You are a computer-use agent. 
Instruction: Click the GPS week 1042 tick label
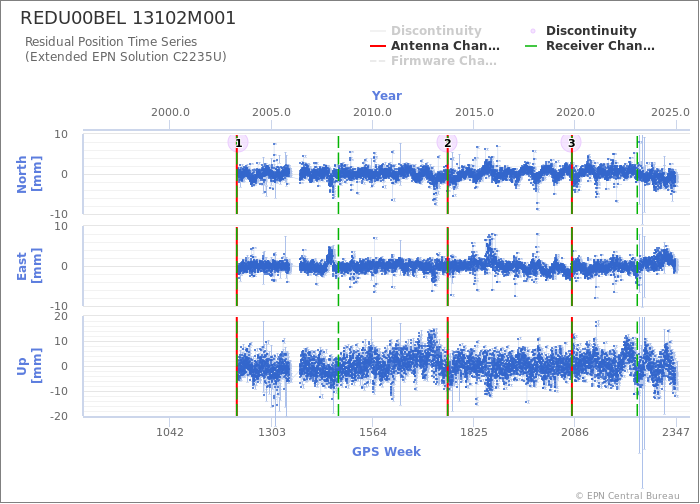pos(170,432)
